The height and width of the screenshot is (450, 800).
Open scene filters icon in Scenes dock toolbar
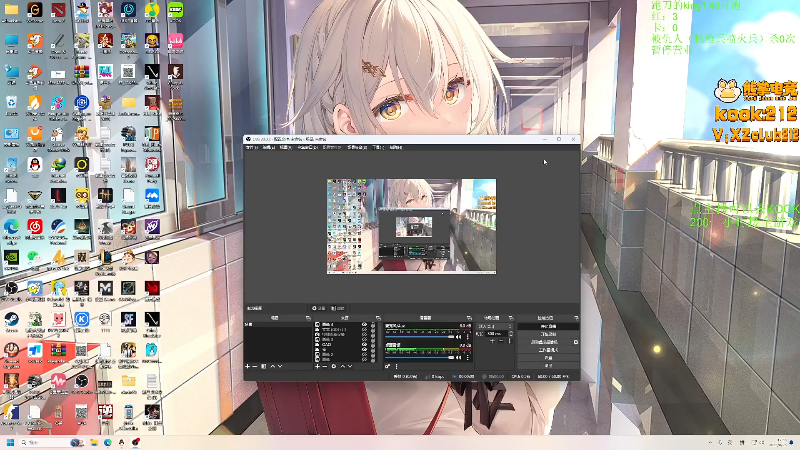[x=264, y=366]
